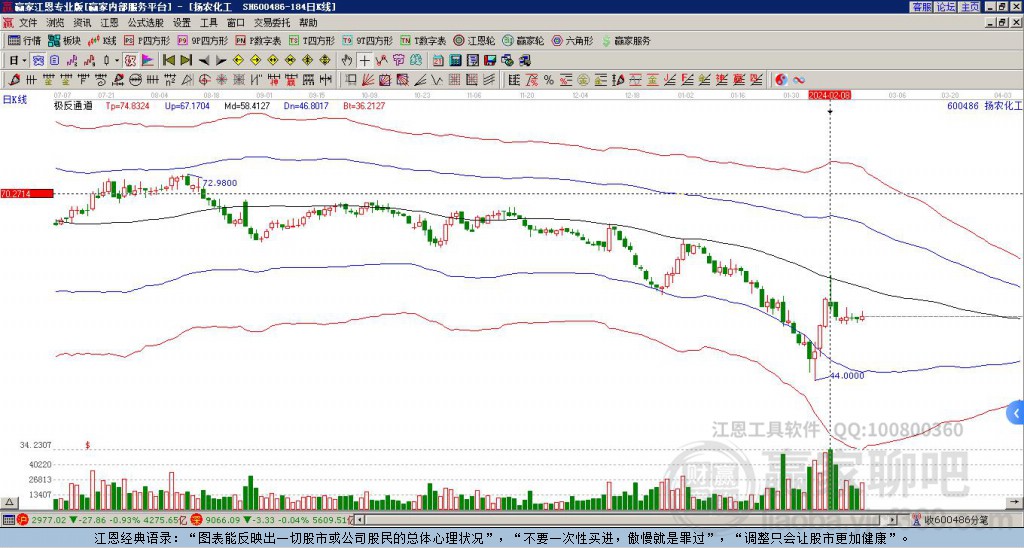The height and width of the screenshot is (548, 1024).
Task: Open the 9P四方形 tool
Action: pos(203,40)
